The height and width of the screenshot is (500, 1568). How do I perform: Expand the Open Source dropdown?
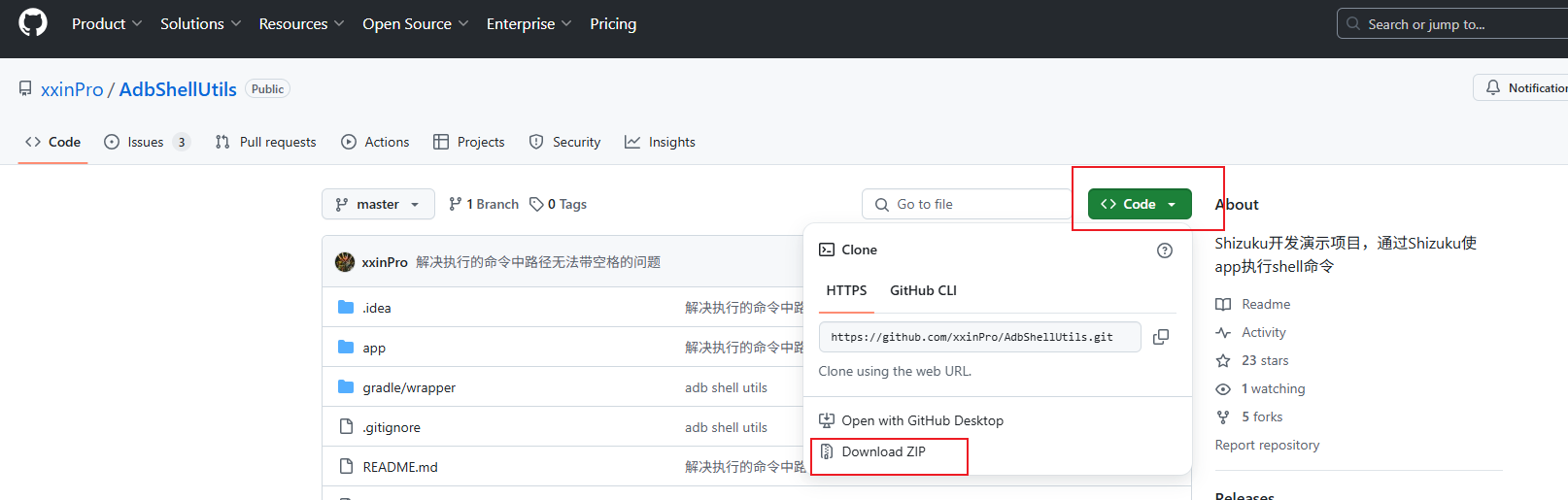pyautogui.click(x=416, y=23)
